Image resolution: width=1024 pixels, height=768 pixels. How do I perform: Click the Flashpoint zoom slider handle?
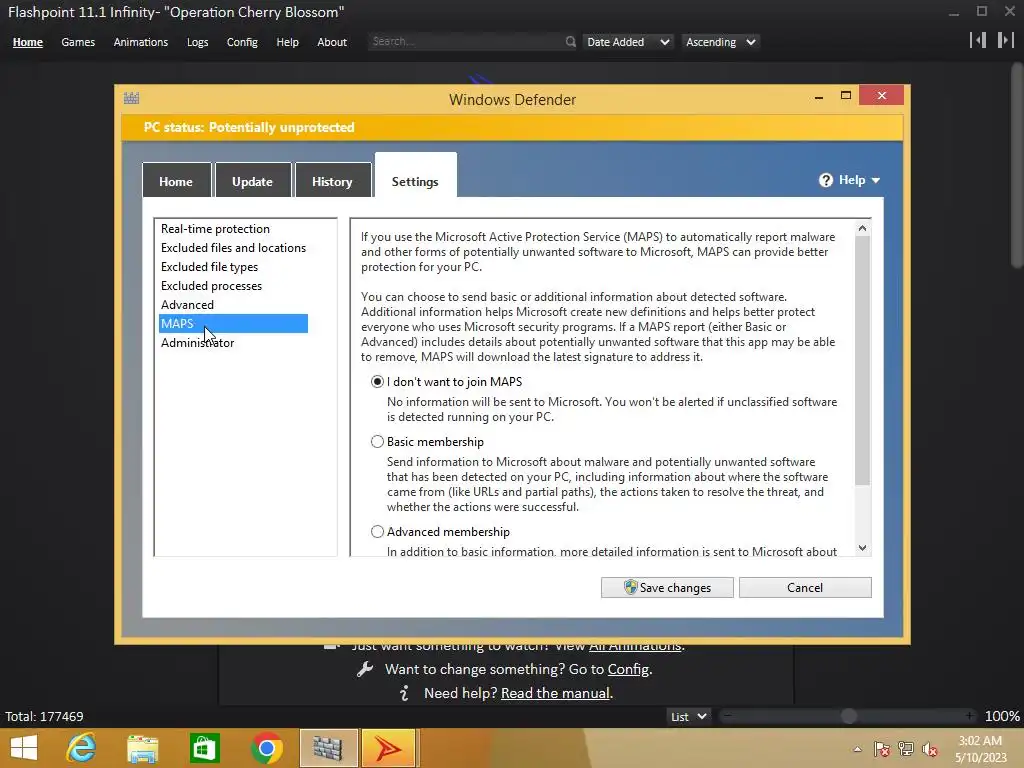click(x=848, y=716)
